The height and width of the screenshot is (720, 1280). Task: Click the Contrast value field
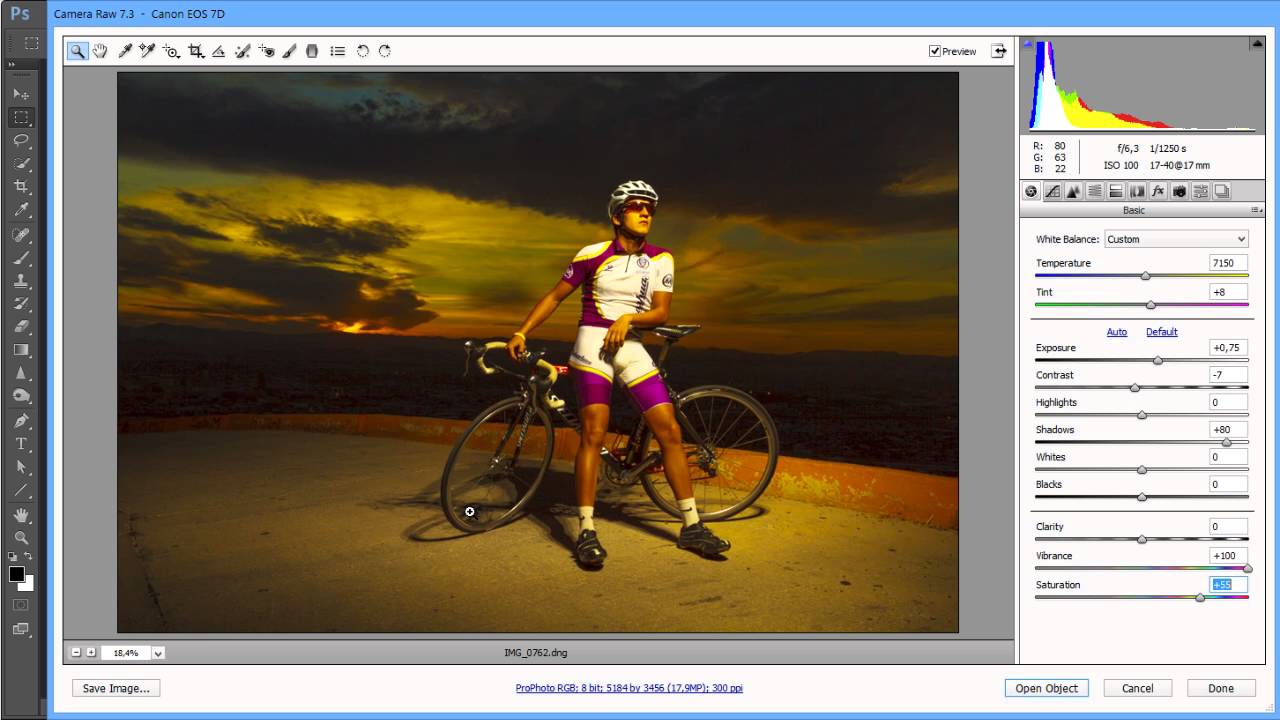pyautogui.click(x=1228, y=375)
